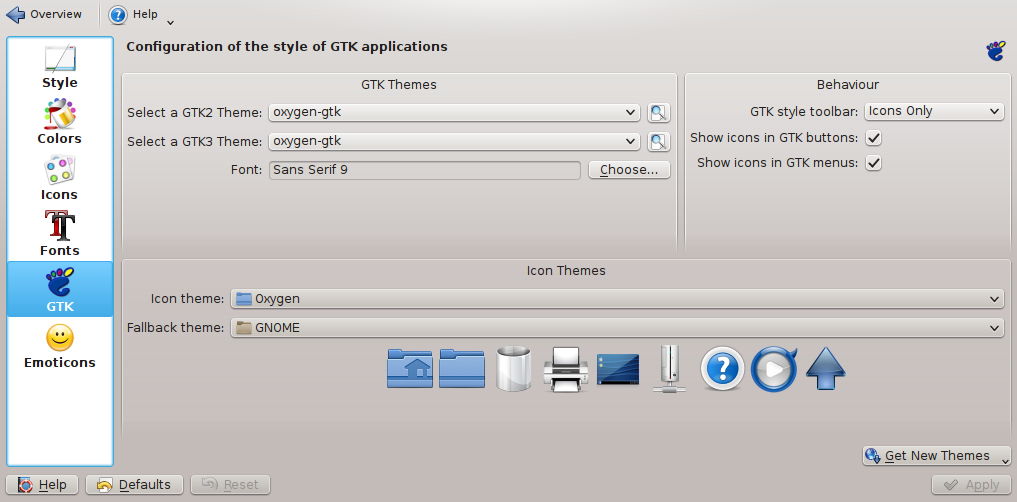The image size is (1017, 502).
Task: Preview the selected GTK2 theme
Action: [658, 113]
